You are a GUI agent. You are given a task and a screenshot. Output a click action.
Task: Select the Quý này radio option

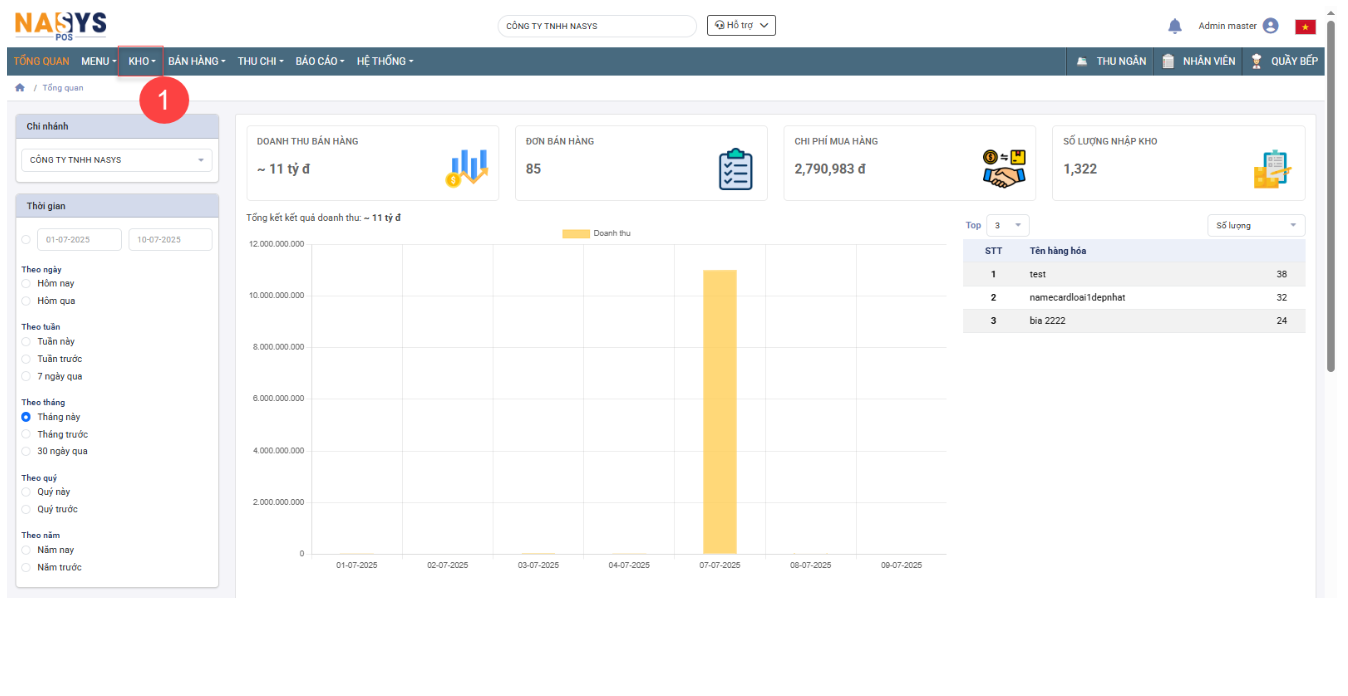[26, 492]
